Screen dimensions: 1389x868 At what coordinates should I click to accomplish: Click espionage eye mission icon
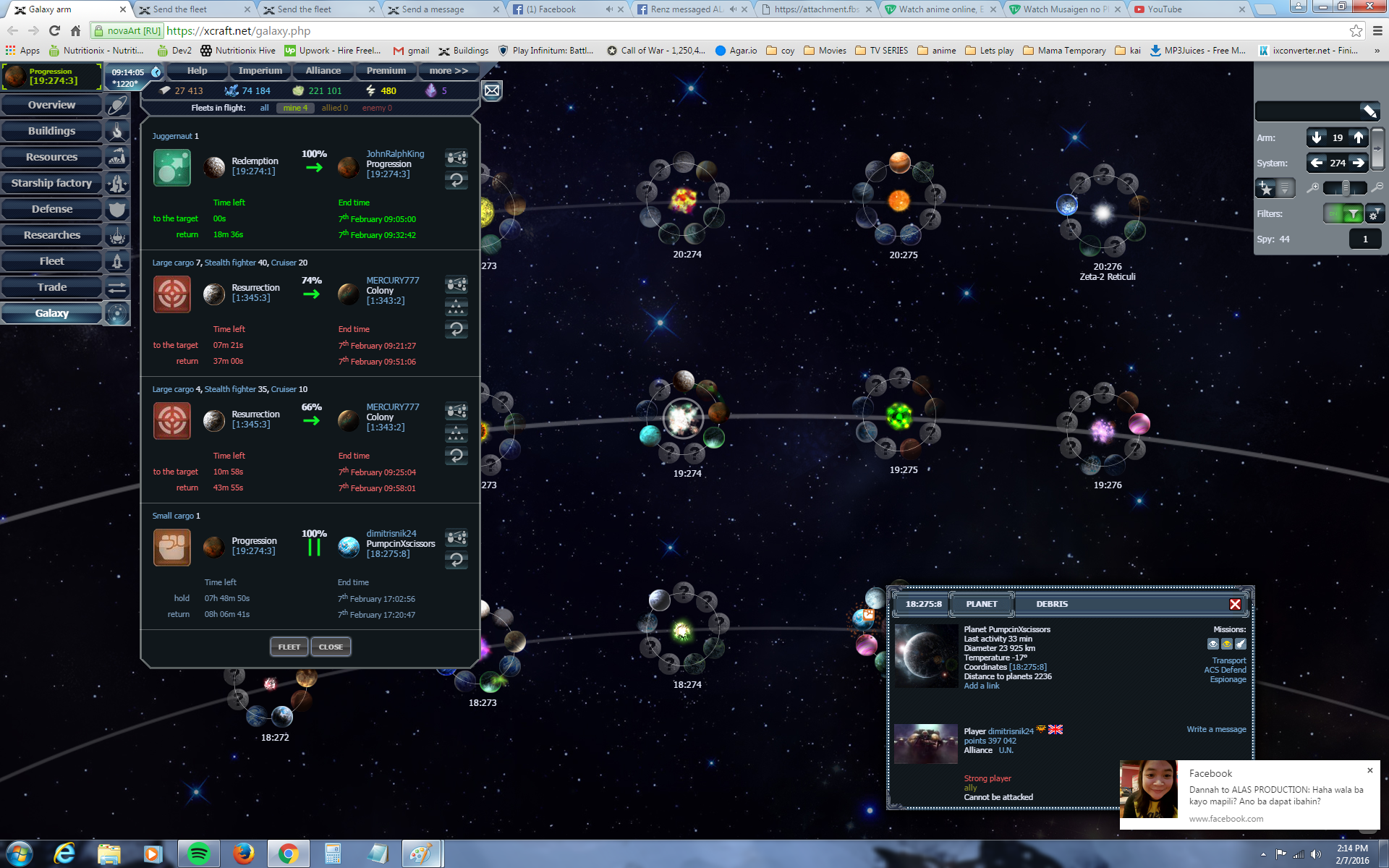pos(1213,644)
